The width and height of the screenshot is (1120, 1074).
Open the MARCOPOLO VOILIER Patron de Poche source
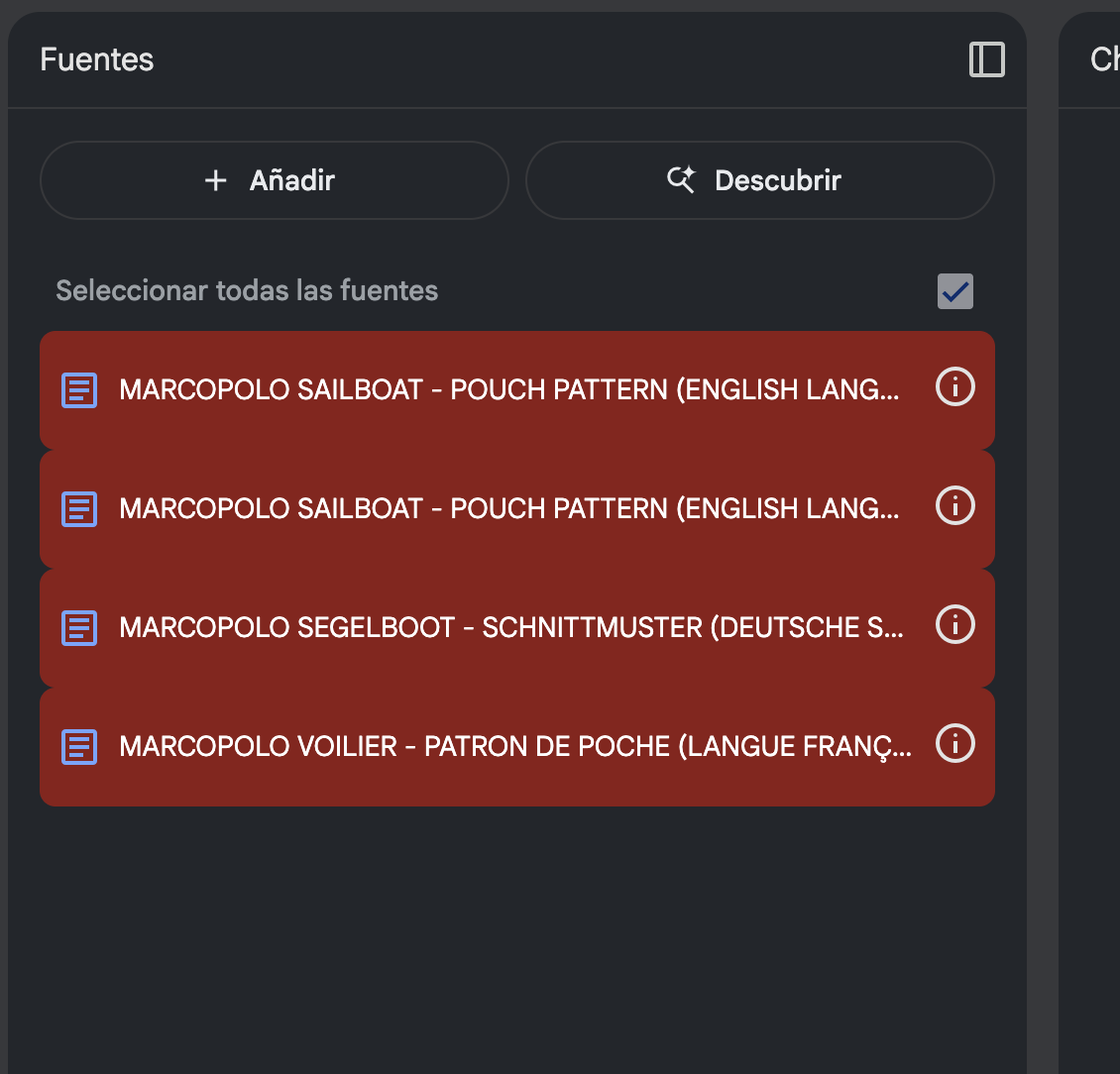click(517, 747)
